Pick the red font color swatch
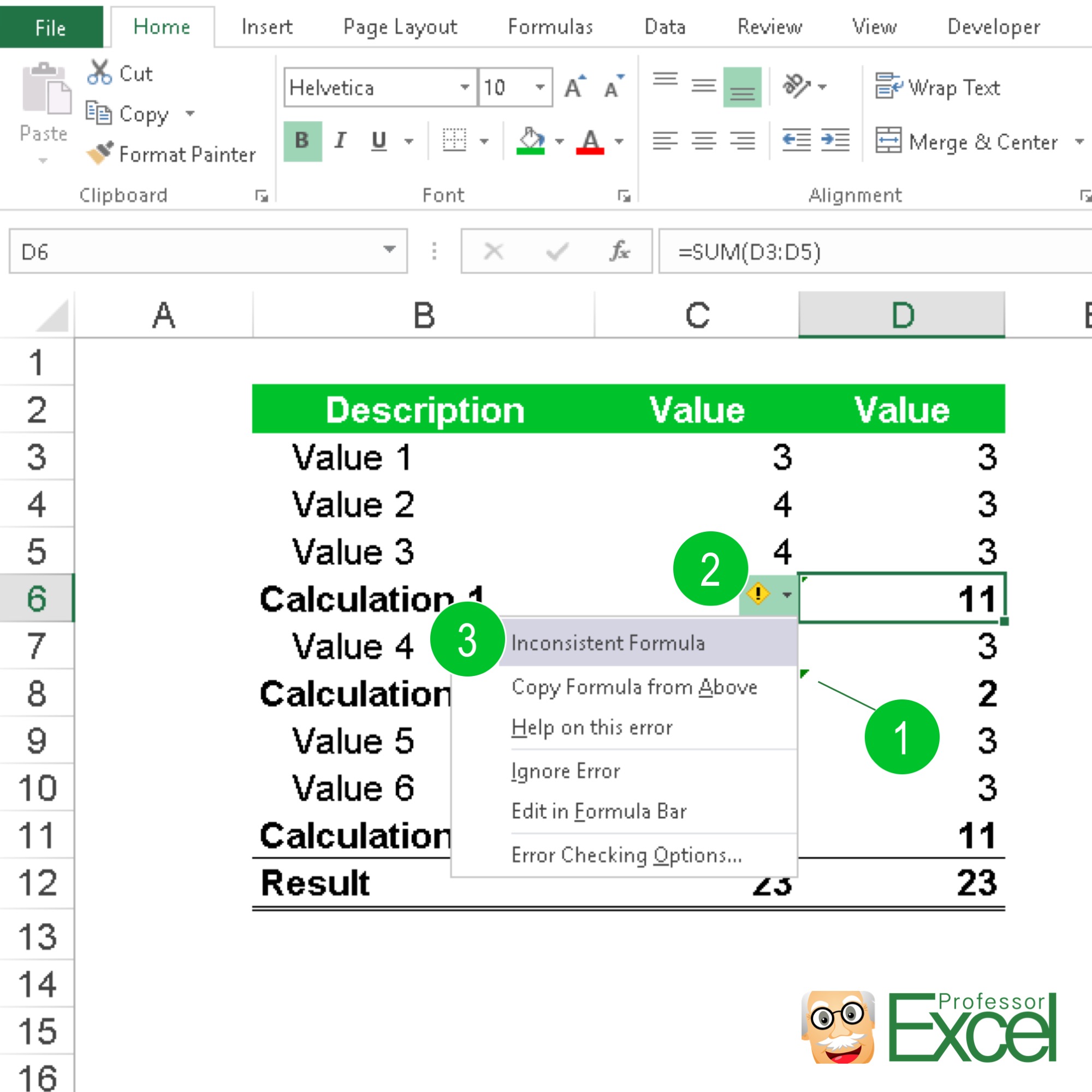The height and width of the screenshot is (1092, 1092). click(590, 151)
